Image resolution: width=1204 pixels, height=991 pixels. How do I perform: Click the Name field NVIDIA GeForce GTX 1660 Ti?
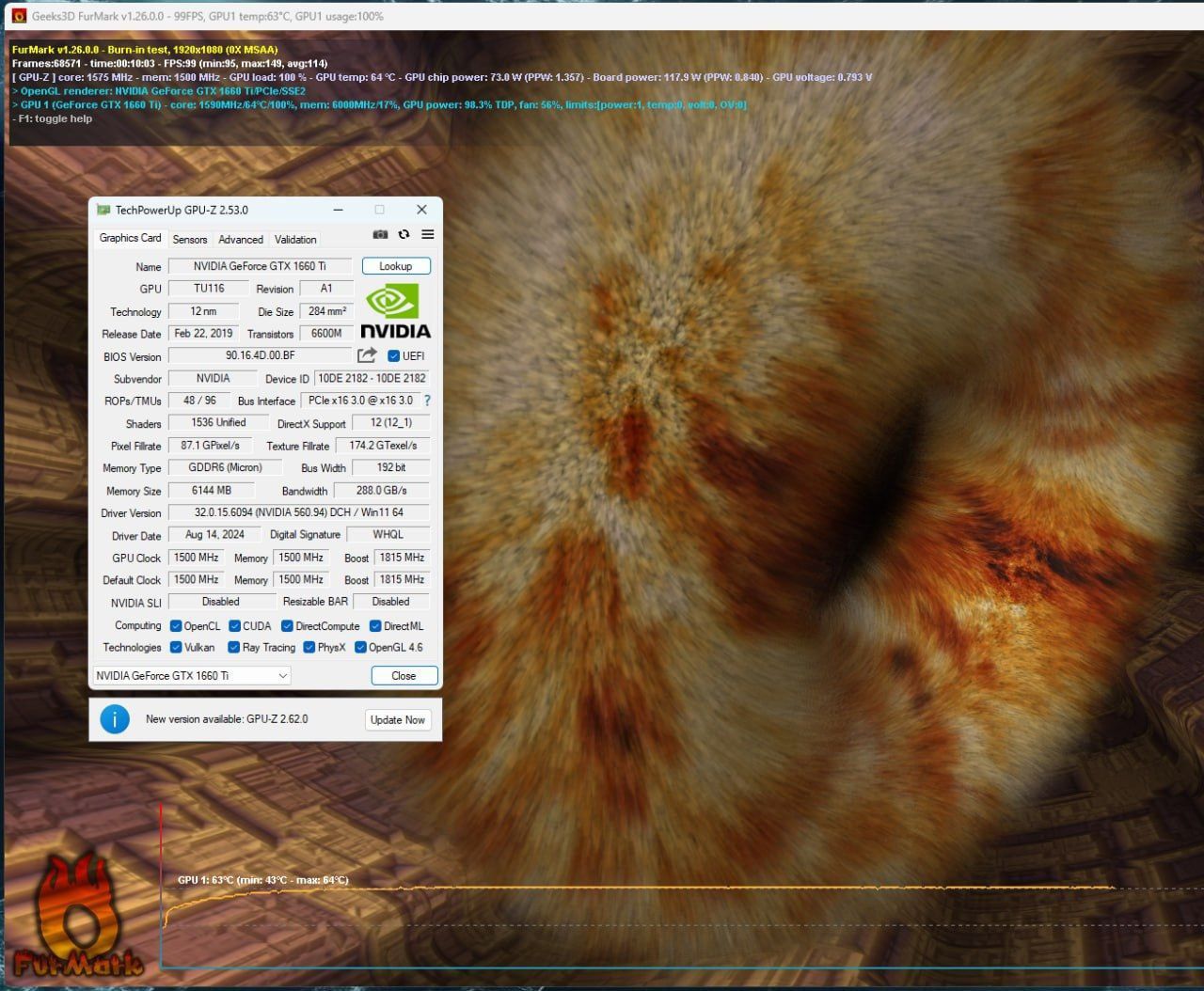tap(260, 266)
